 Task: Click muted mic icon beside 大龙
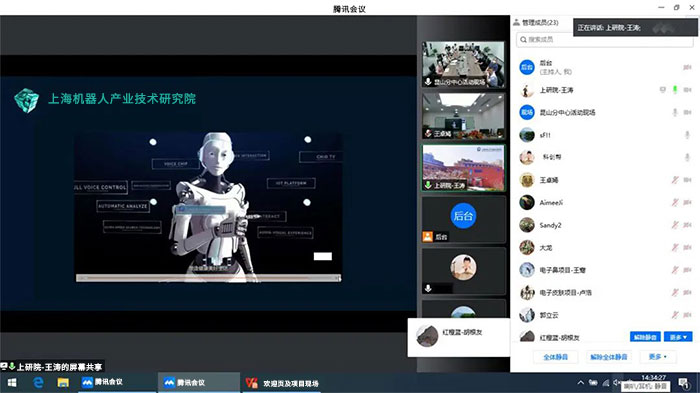click(x=675, y=247)
